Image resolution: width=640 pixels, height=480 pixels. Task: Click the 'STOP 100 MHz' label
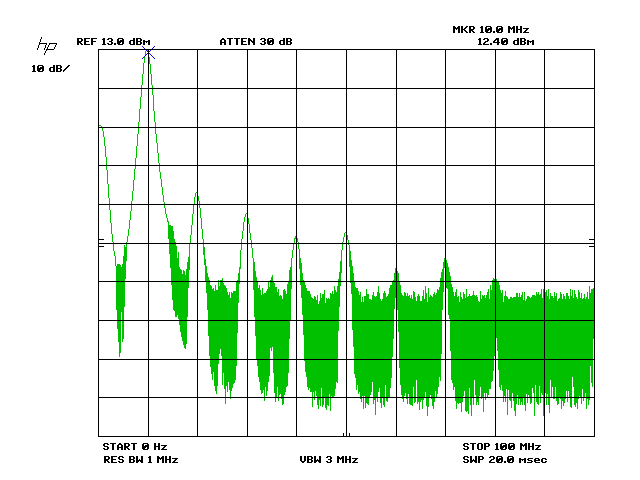click(502, 447)
